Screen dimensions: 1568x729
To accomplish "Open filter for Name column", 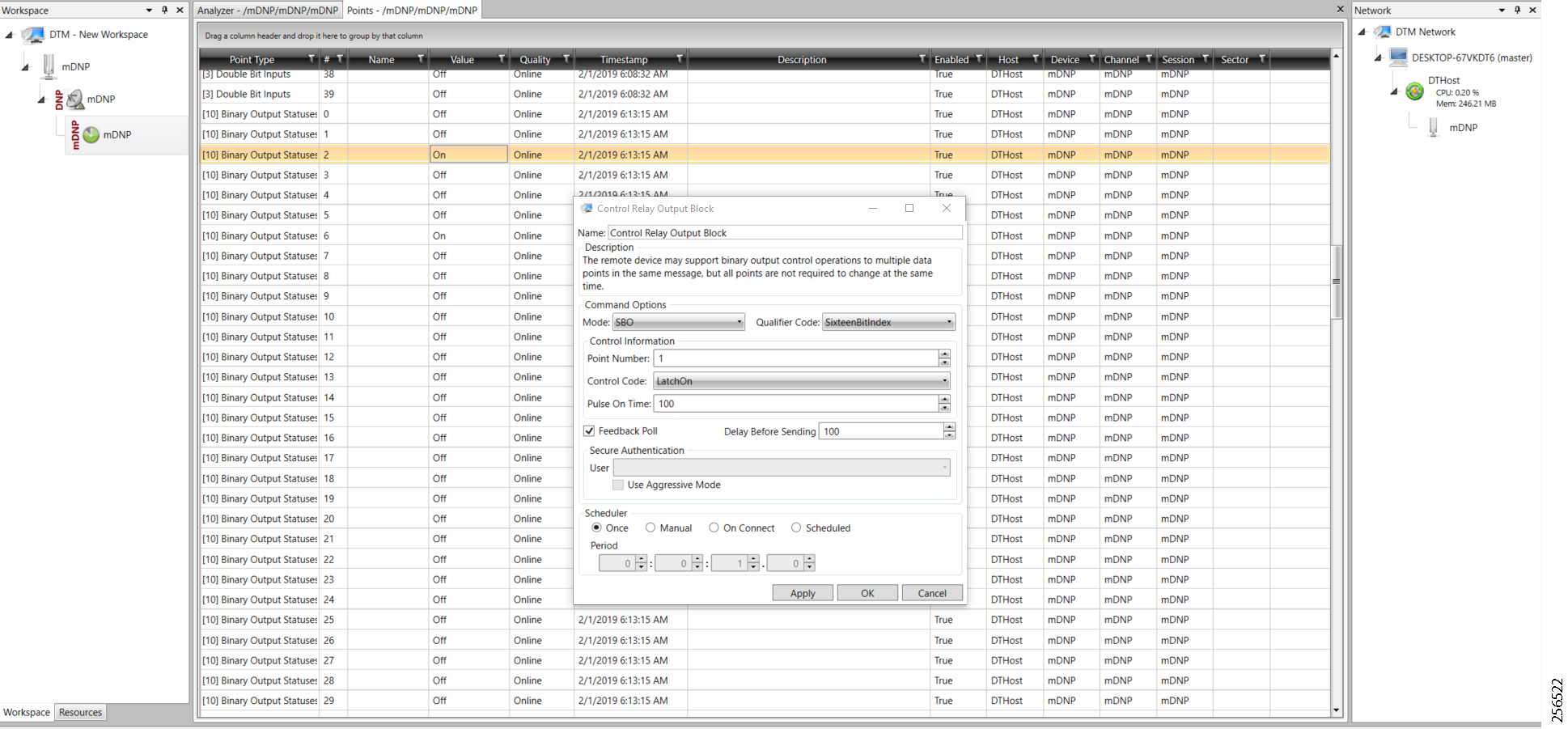I will click(421, 59).
